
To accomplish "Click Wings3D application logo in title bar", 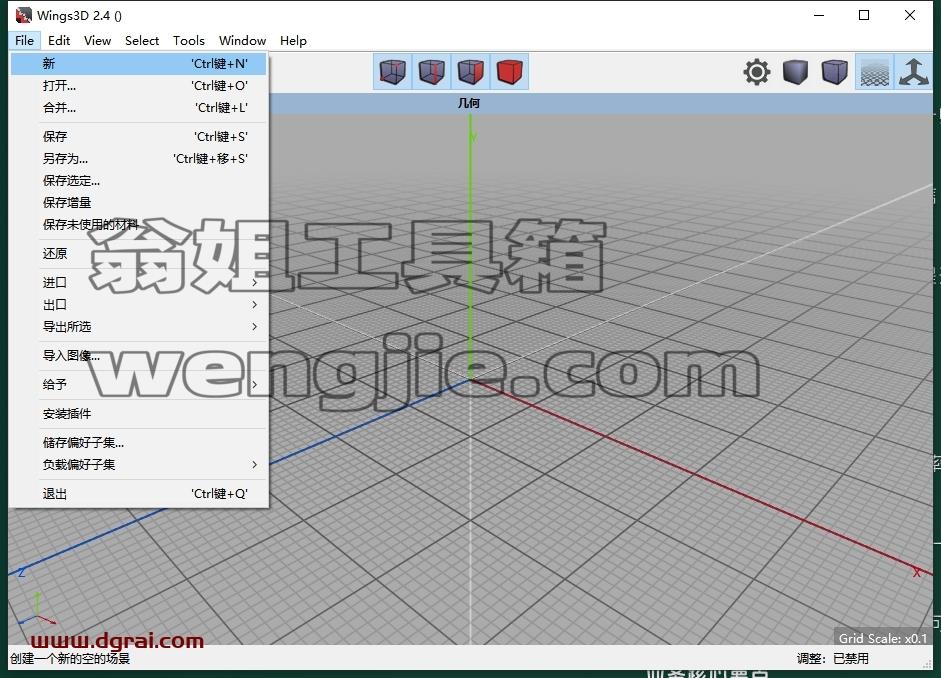I will coord(23,15).
